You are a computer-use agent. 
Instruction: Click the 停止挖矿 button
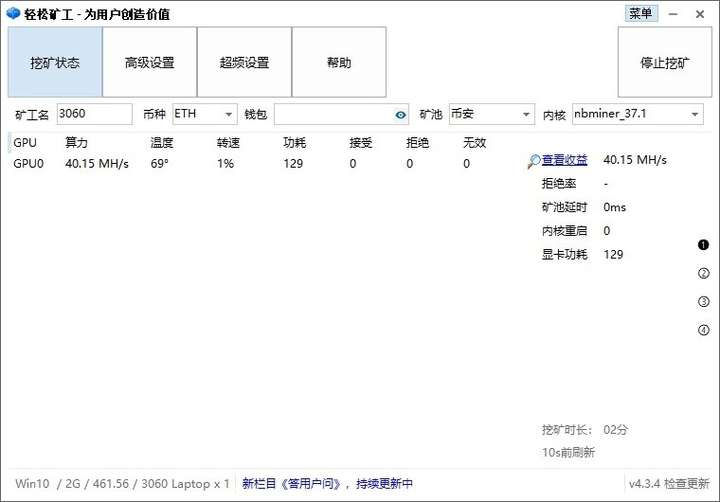click(x=665, y=62)
